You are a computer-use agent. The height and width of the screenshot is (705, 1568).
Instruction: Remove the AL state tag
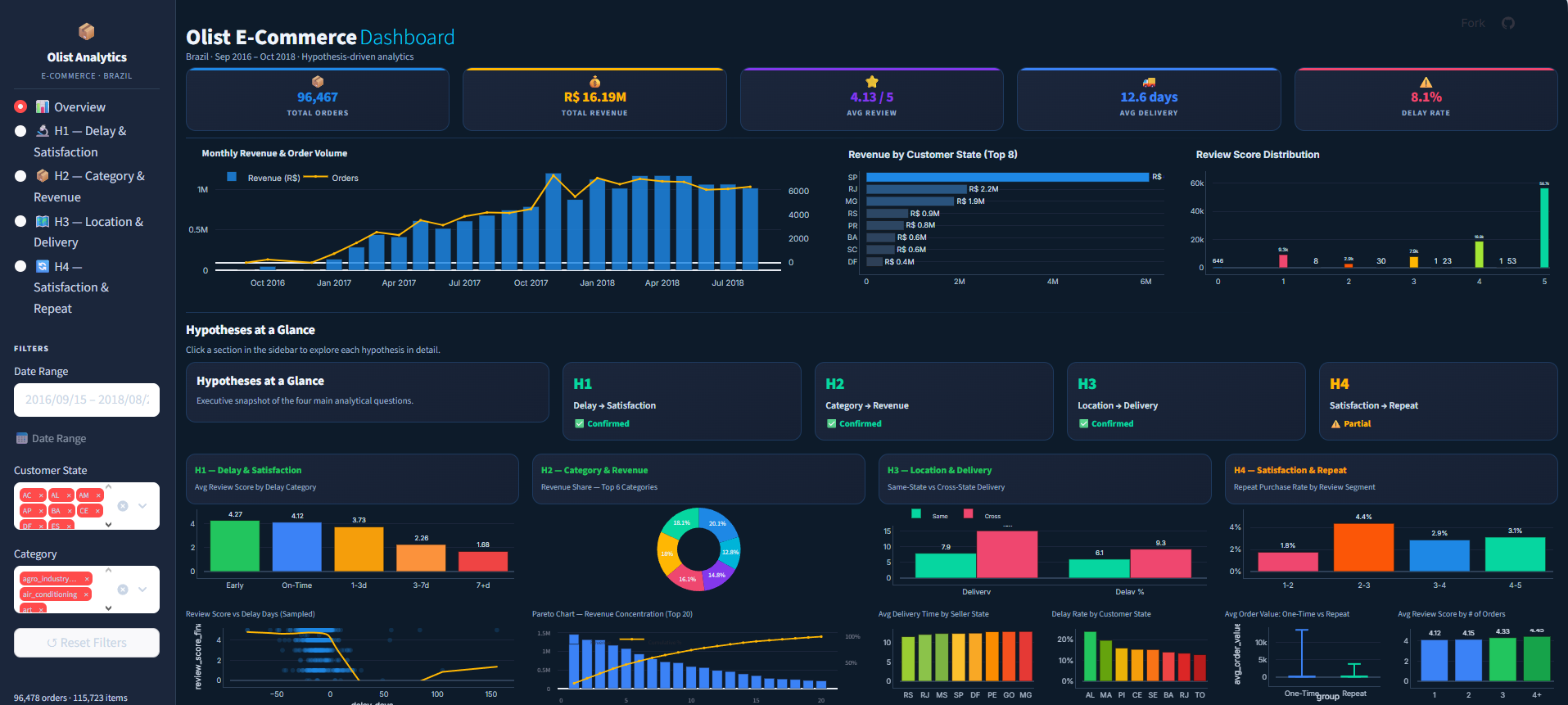coord(69,495)
